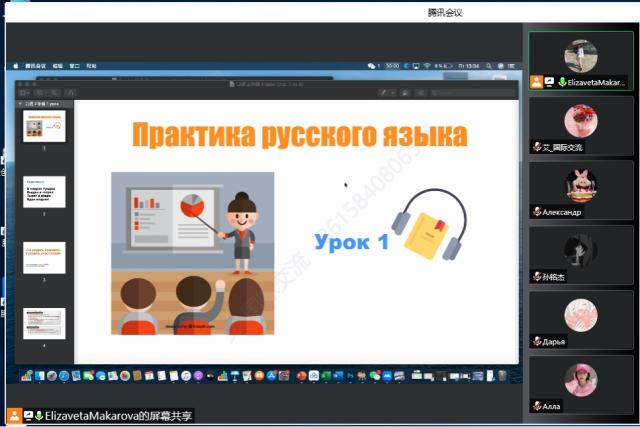Click the screen-share icon on ElizavetaMakarova's tile
Screen dimensions: 640x427
[x=548, y=82]
